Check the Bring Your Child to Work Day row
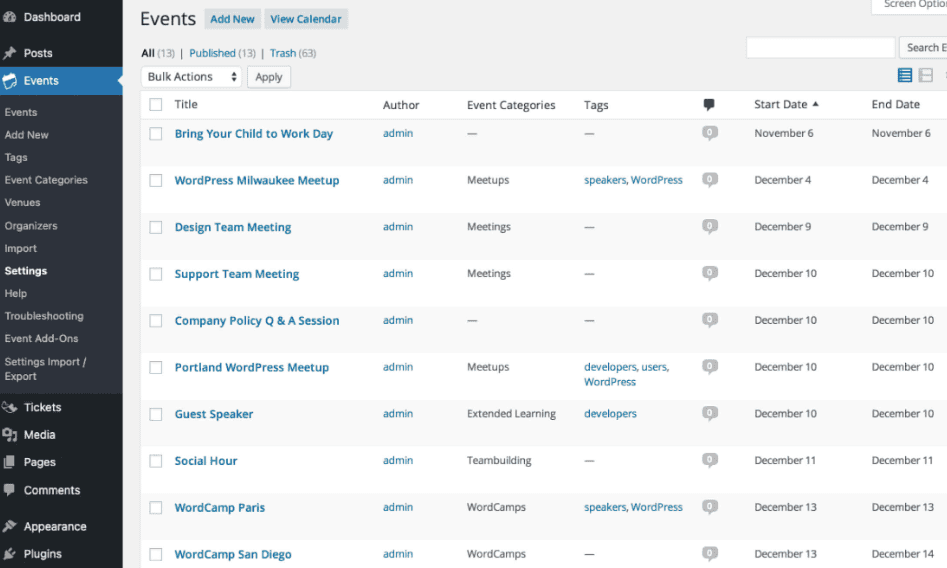The width and height of the screenshot is (947, 568). 156,134
